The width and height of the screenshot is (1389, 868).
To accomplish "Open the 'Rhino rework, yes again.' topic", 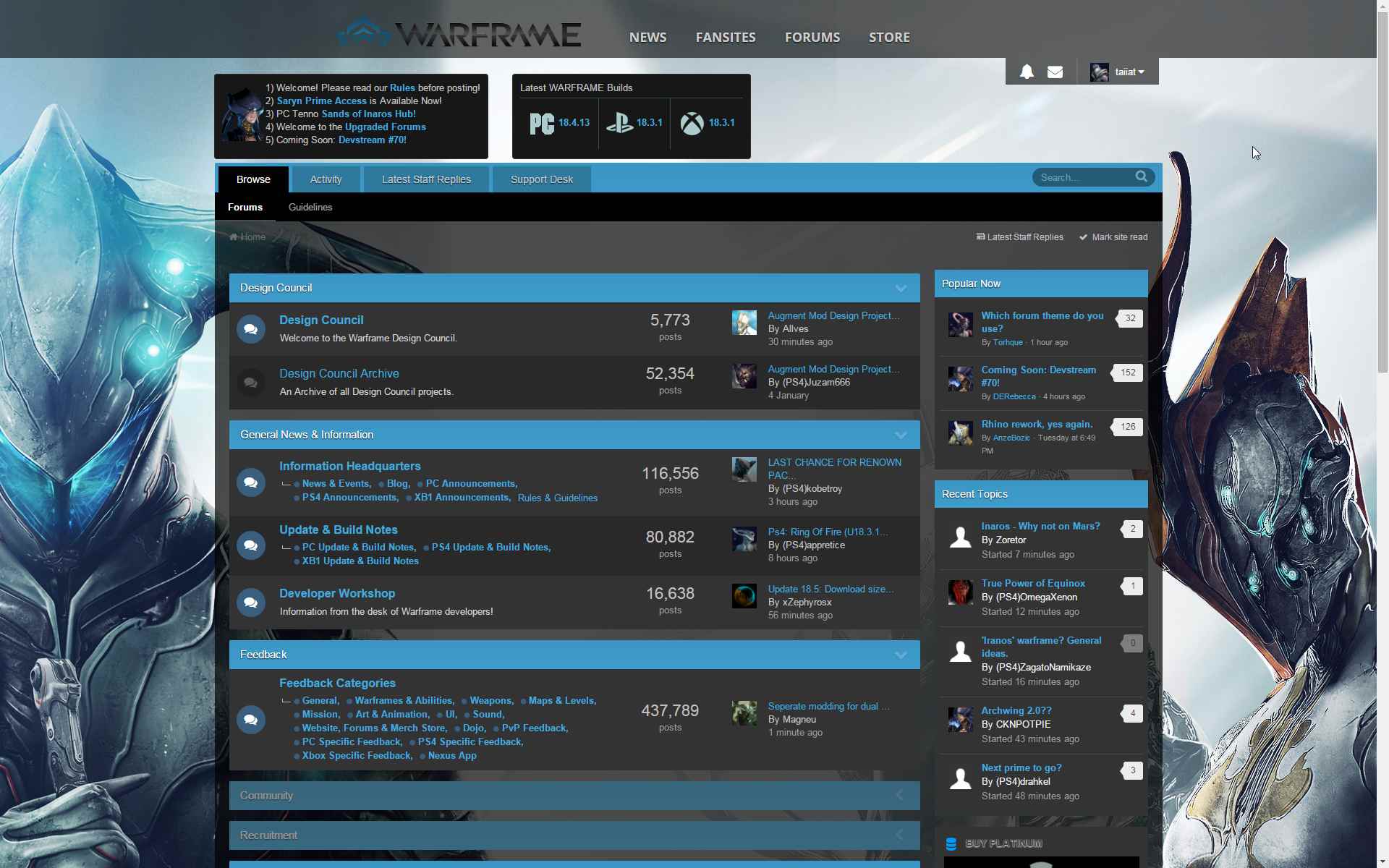I will [1037, 424].
